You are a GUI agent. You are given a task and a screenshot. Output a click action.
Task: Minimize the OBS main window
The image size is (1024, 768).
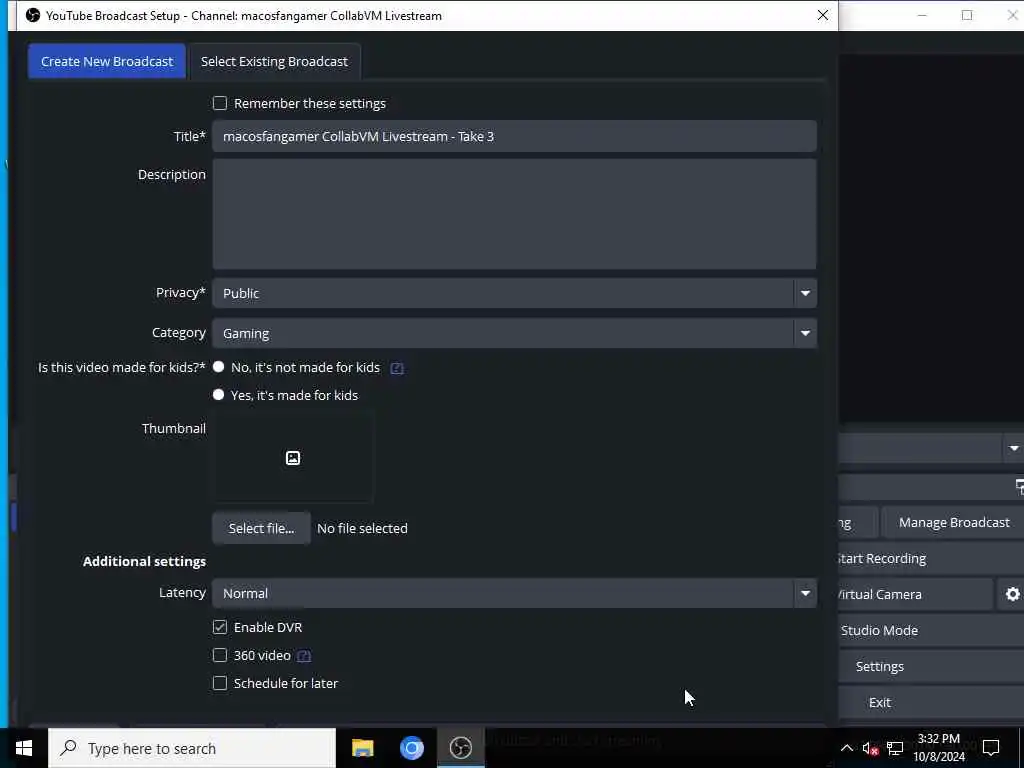click(922, 15)
